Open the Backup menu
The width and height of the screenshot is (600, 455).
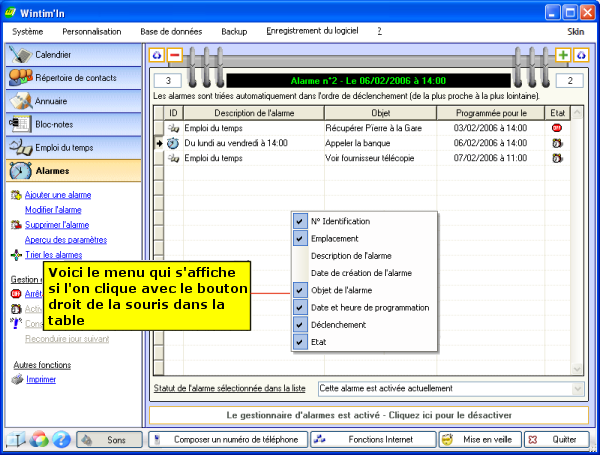click(x=234, y=31)
